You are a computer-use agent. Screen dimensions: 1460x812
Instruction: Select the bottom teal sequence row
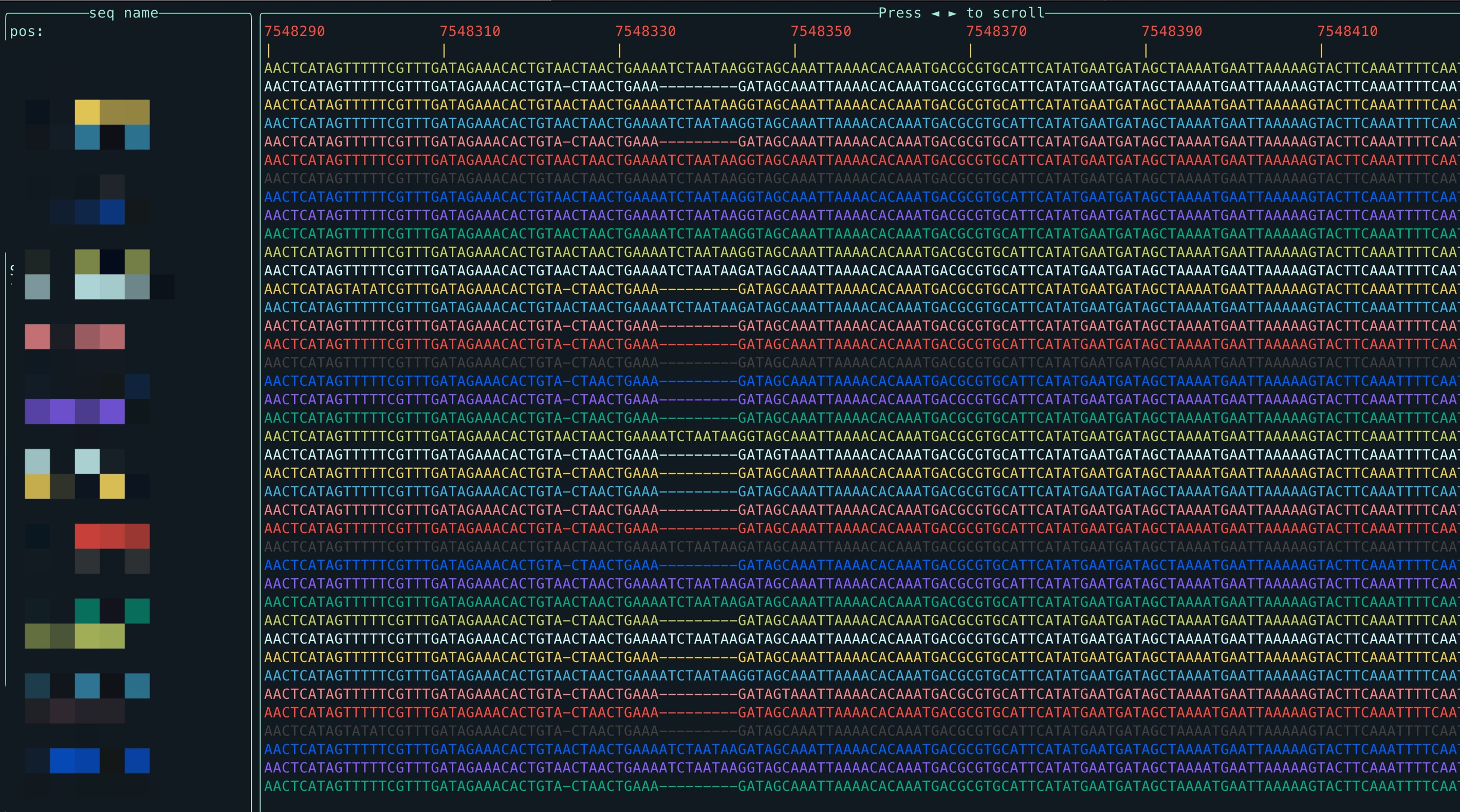850,786
